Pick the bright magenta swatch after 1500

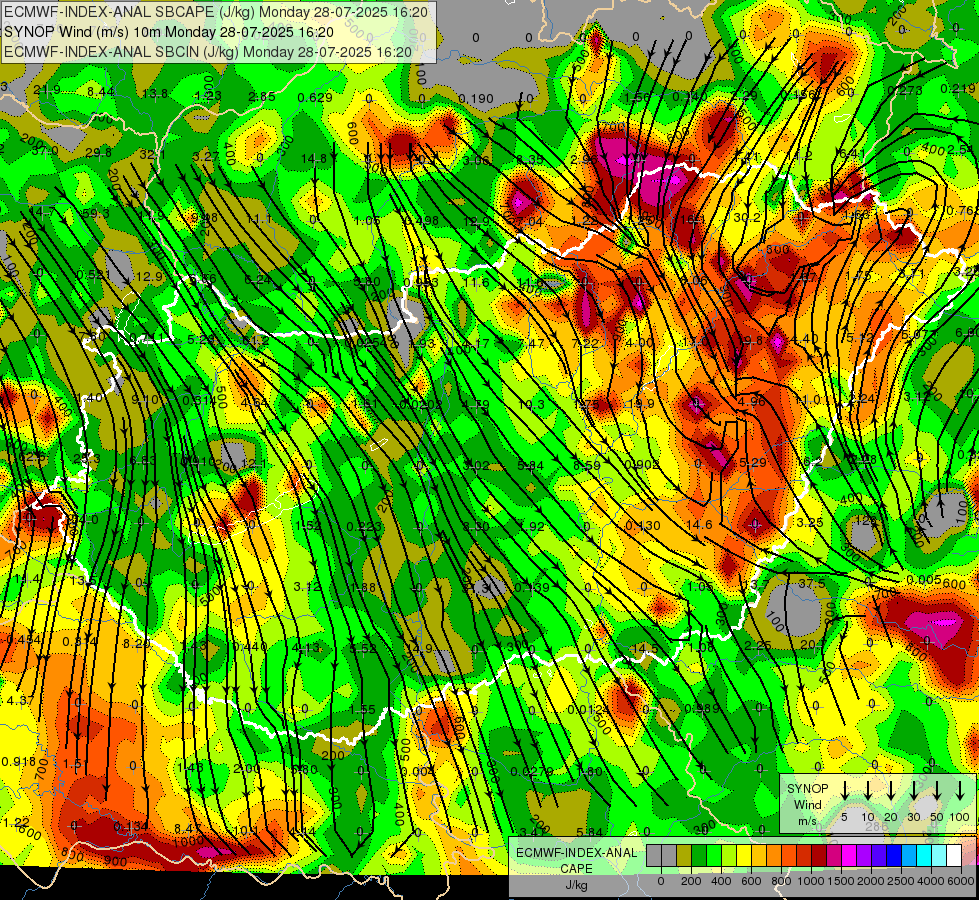[849, 856]
